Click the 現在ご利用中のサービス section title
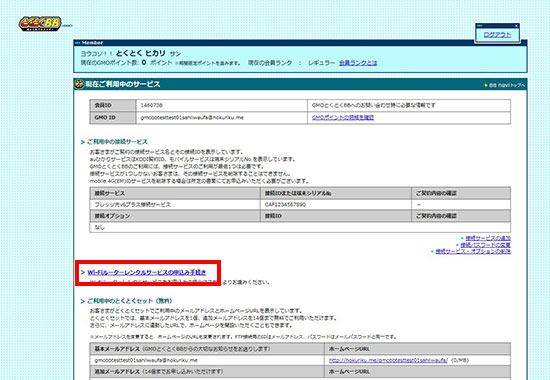Screen dimensions: 550x380 (123, 84)
